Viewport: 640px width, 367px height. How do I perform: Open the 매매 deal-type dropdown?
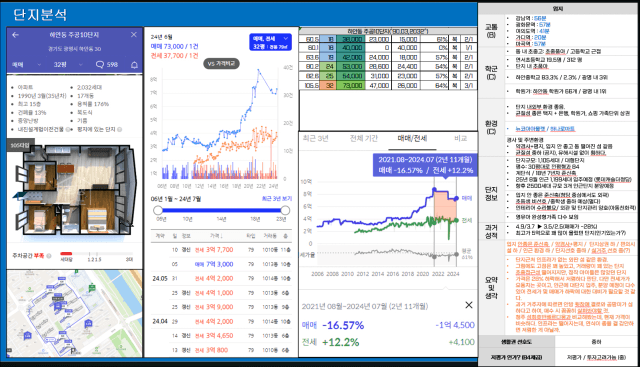27,65
